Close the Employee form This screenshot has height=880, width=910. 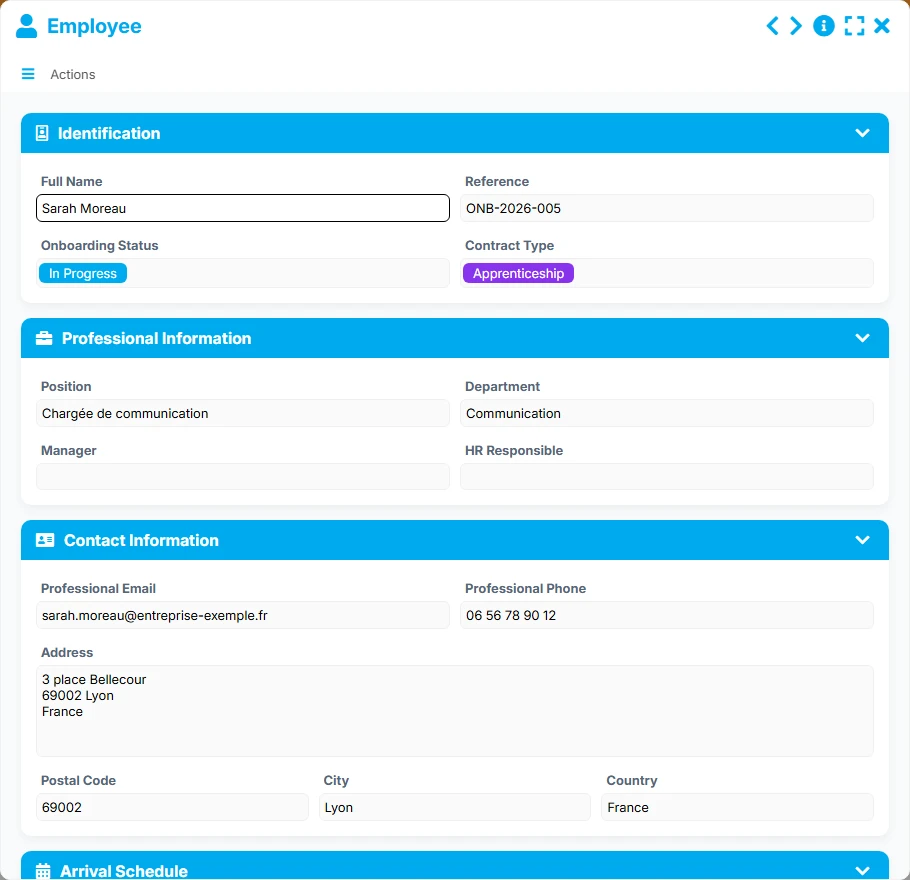point(882,26)
